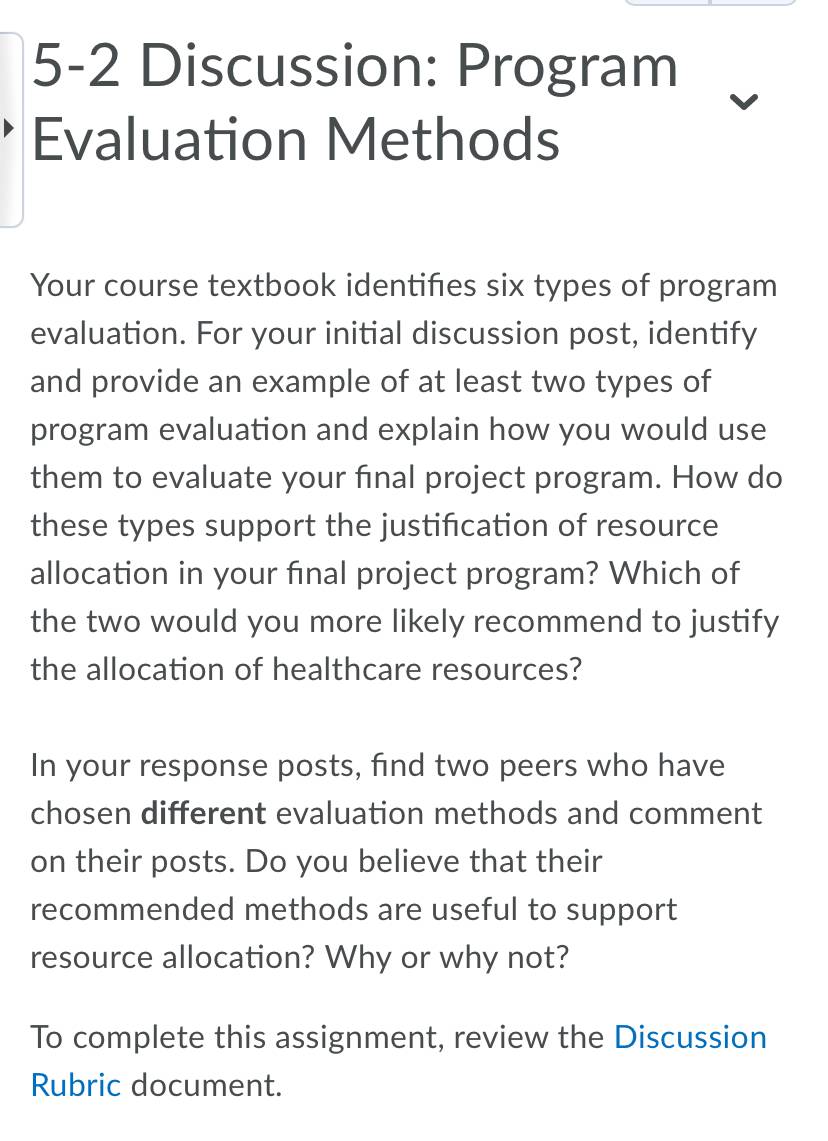The height and width of the screenshot is (1141, 828).
Task: Click the 'these types support the justification' line
Action: 374,525
